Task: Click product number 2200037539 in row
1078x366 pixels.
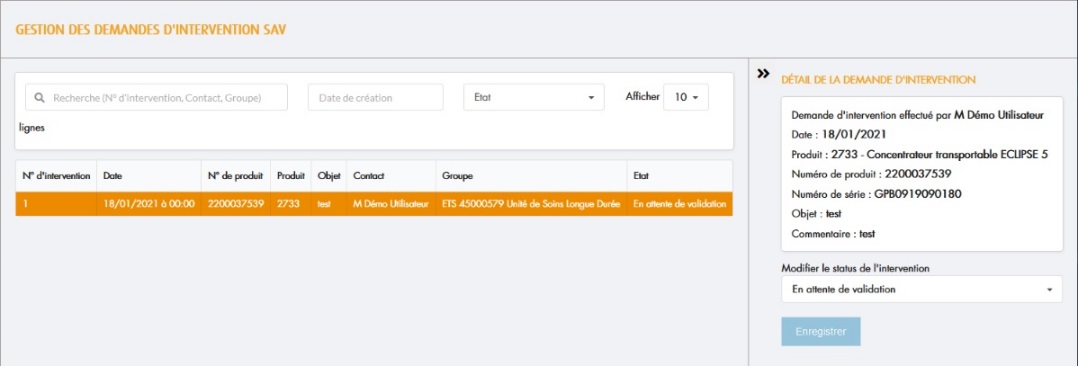Action: pyautogui.click(x=236, y=204)
